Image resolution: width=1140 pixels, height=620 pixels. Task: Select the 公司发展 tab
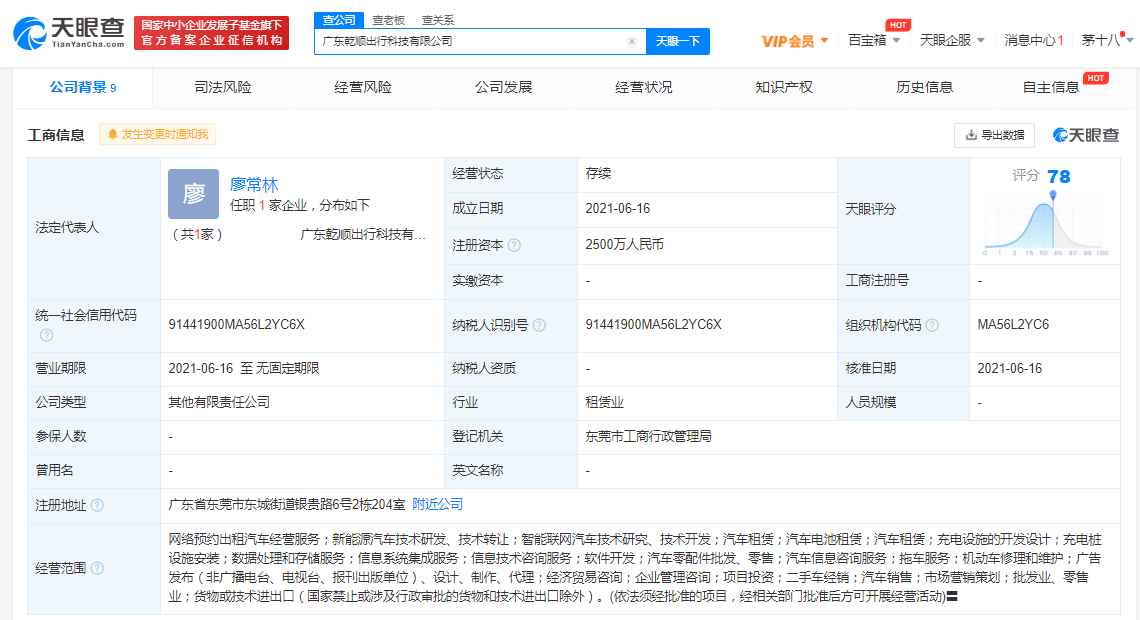tap(503, 88)
